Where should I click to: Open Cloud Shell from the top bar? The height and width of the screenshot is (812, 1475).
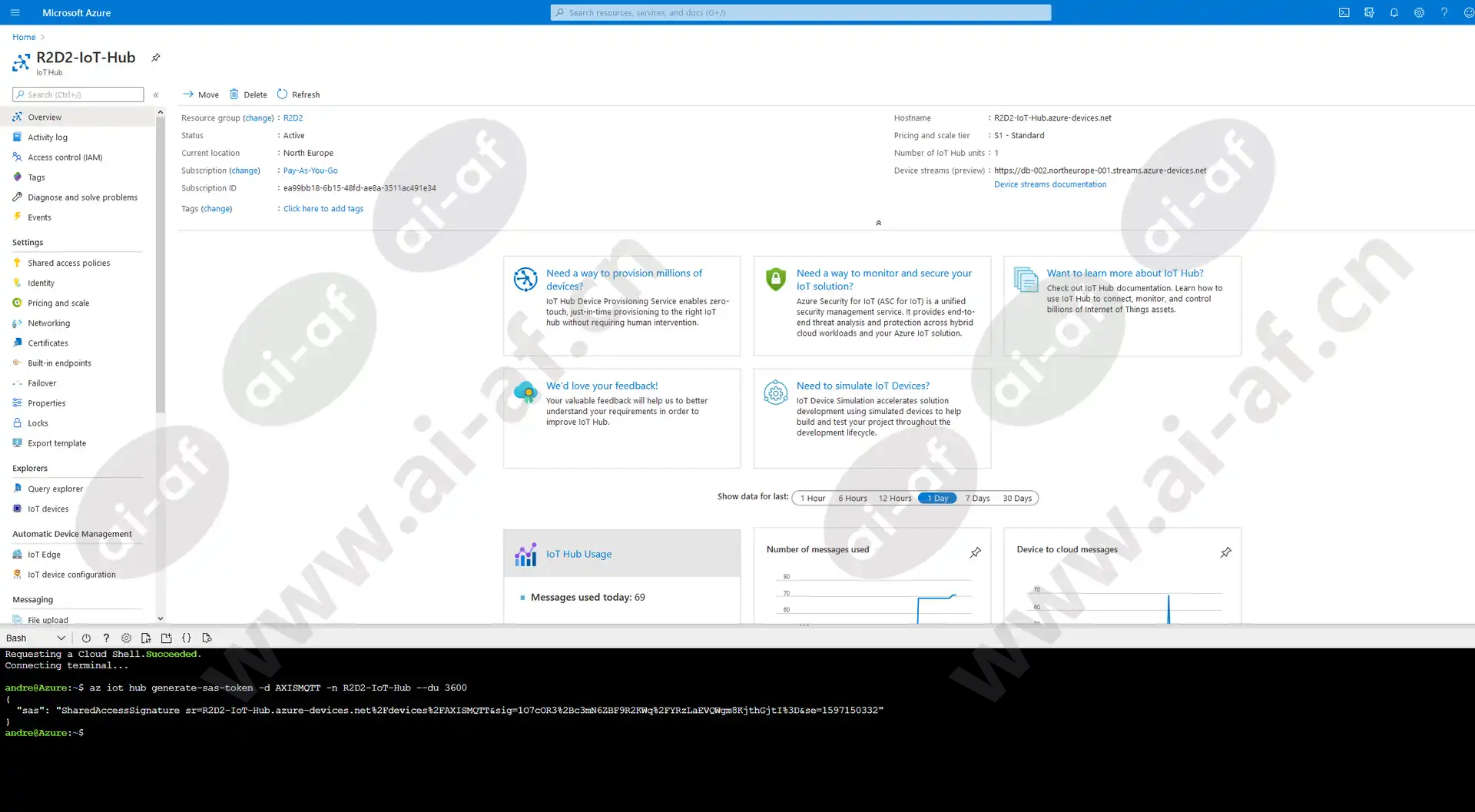click(1344, 12)
